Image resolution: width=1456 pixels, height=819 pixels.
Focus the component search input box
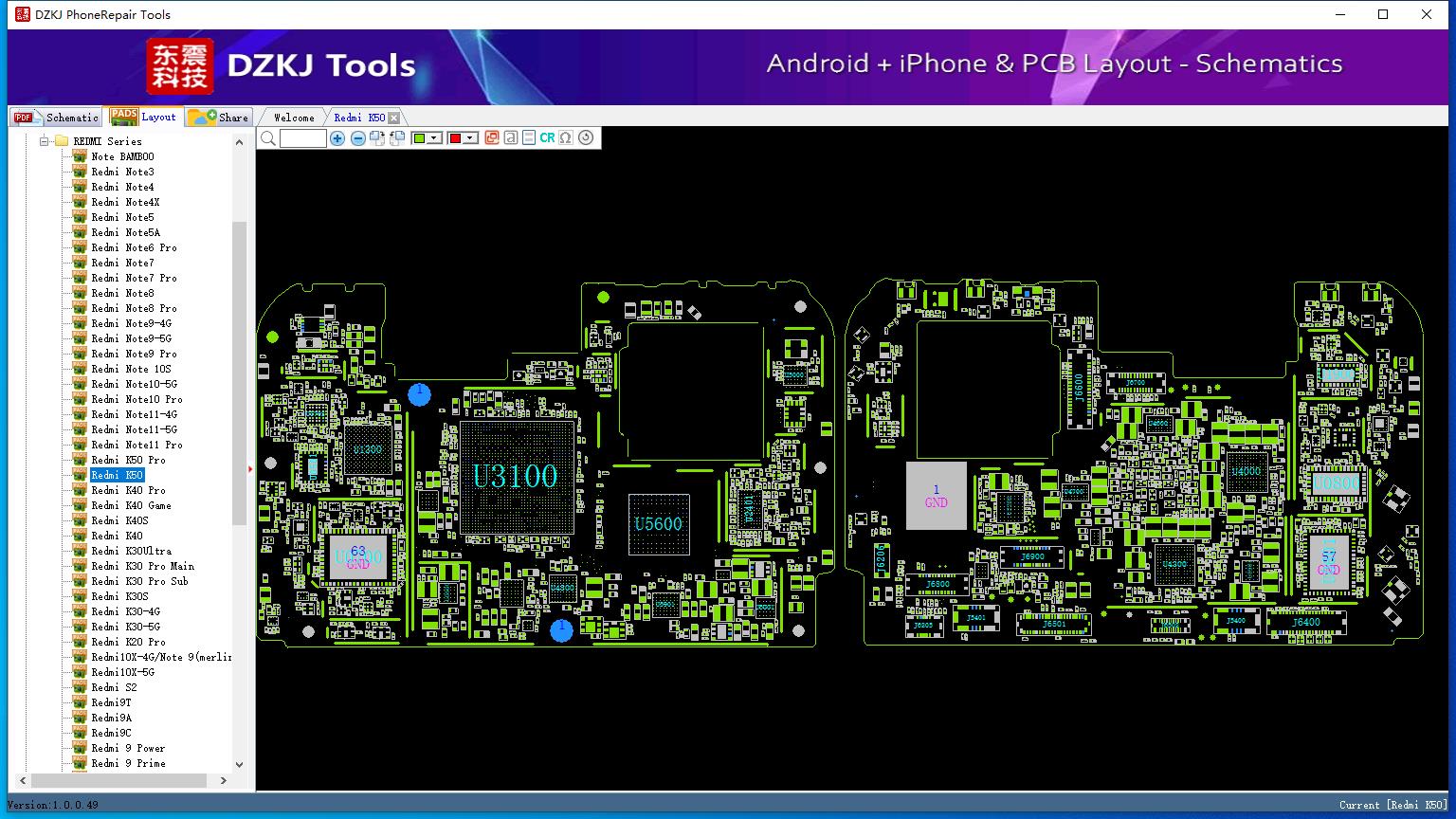tap(303, 138)
